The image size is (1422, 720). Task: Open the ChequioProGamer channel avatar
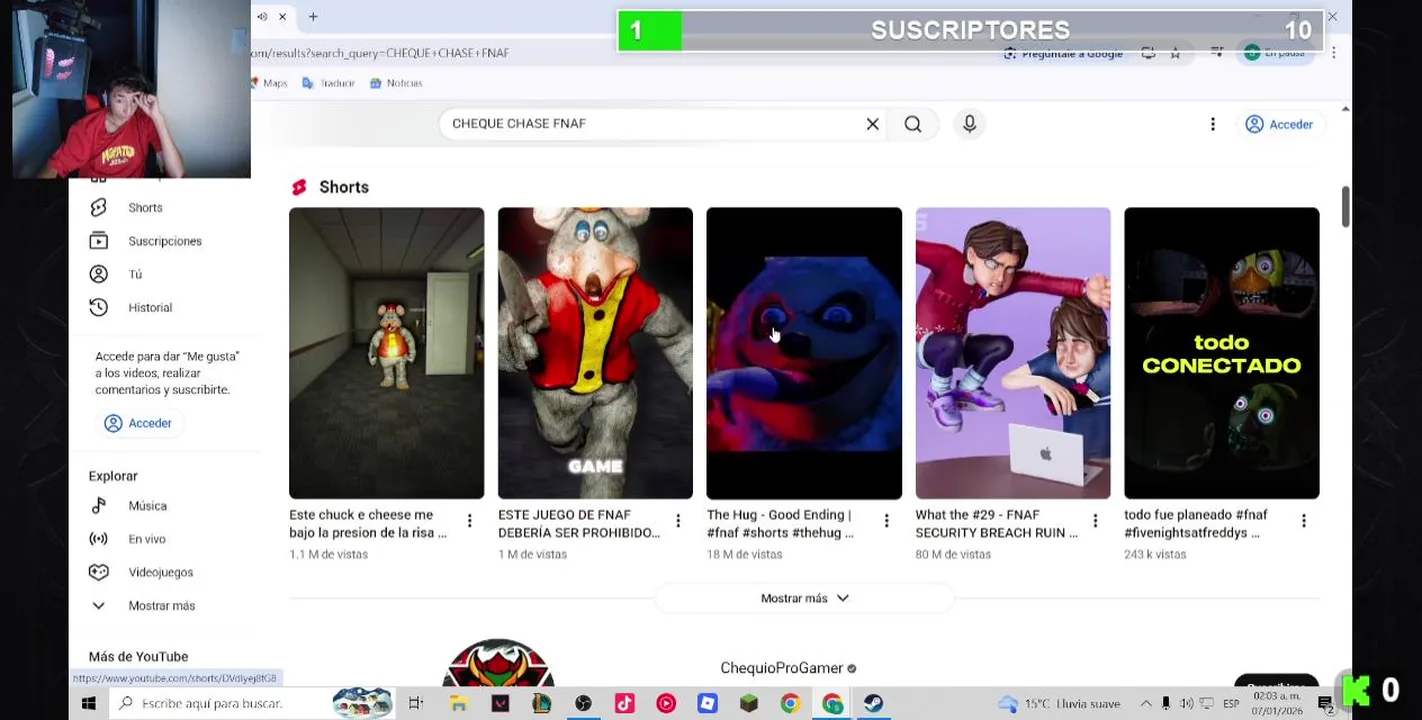tap(498, 663)
